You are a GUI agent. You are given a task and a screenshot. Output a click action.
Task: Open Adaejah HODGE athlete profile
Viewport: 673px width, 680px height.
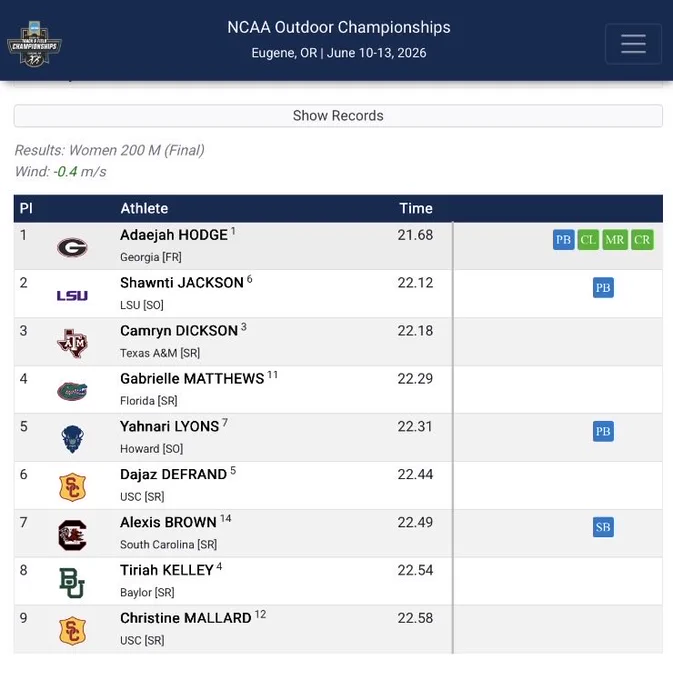tap(173, 235)
